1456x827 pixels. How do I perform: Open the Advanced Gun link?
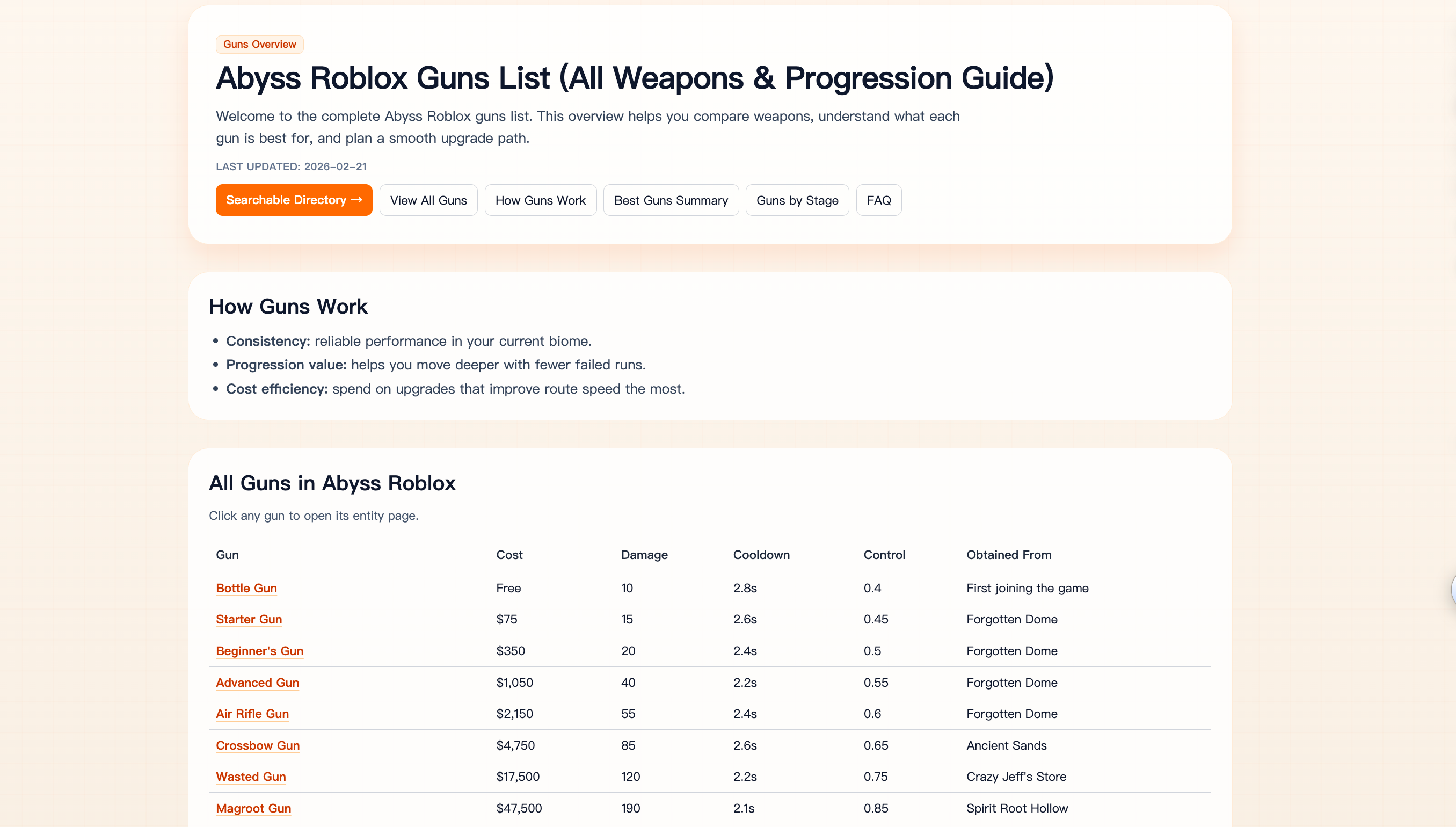click(x=257, y=683)
